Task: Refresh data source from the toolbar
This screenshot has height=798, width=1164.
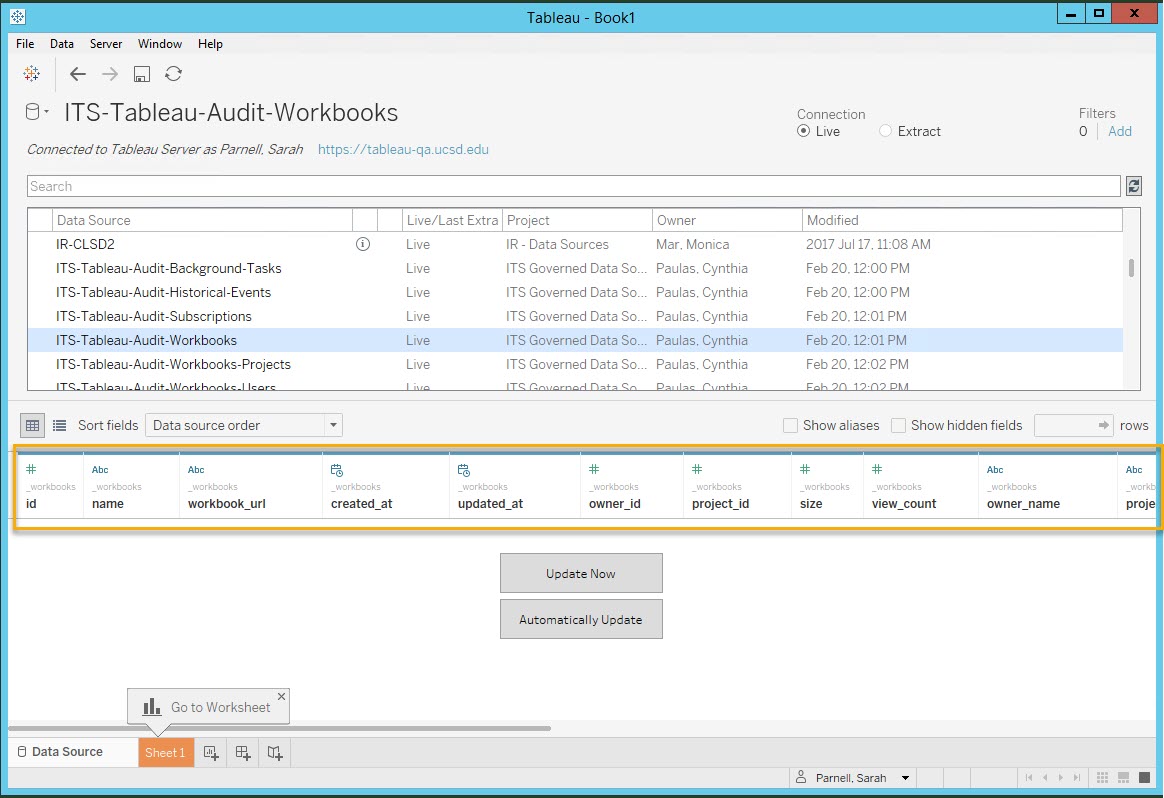Action: click(173, 73)
